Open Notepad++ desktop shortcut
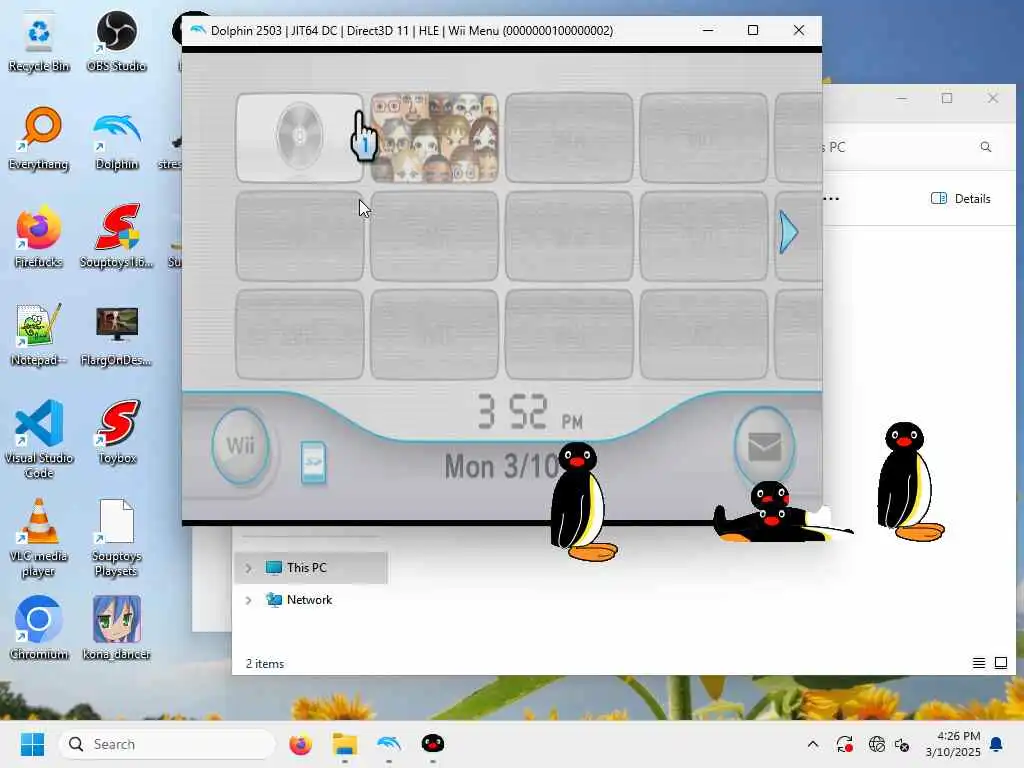1024x768 pixels. tap(39, 335)
